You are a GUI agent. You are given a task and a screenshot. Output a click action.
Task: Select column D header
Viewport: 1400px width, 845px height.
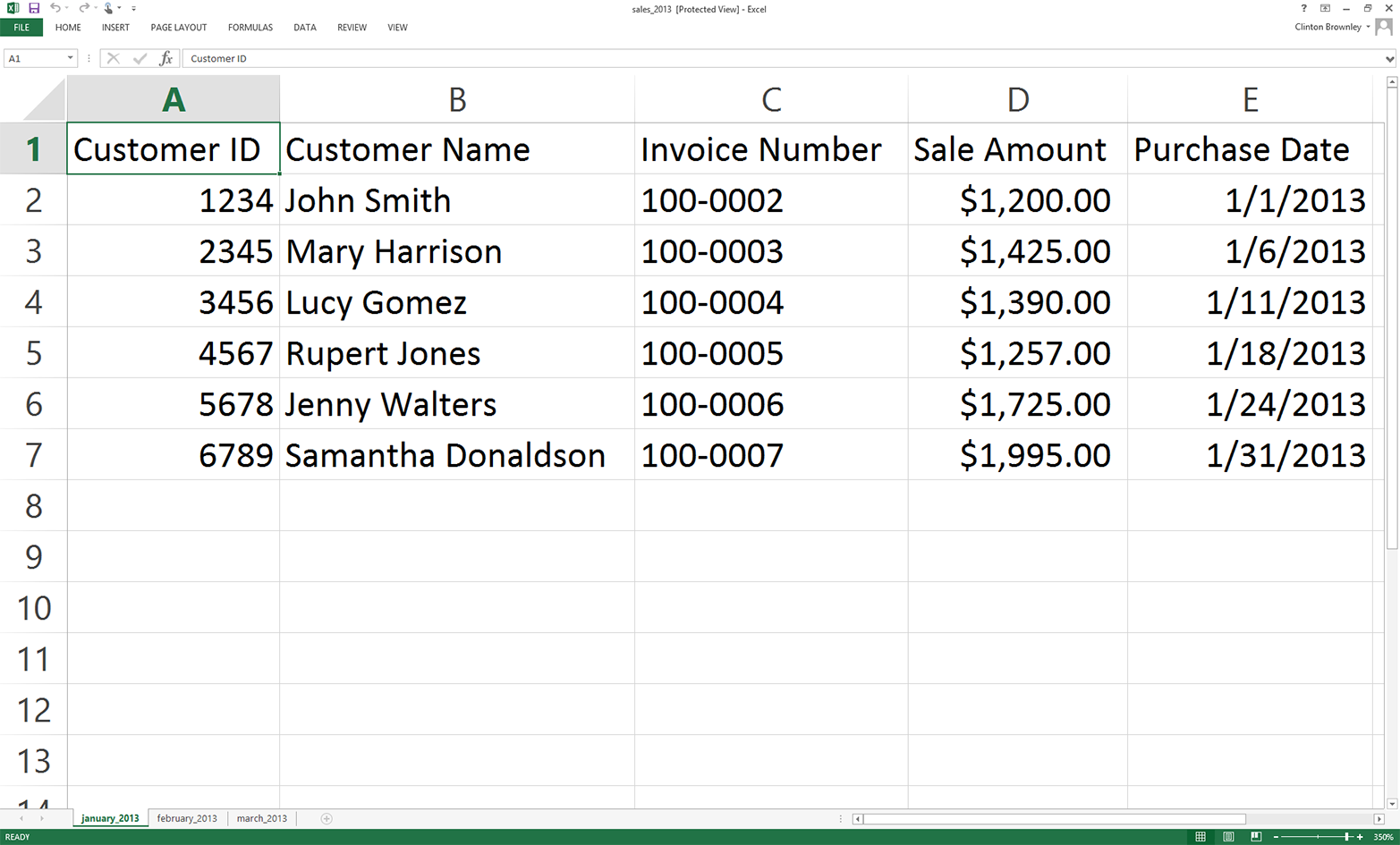click(1018, 99)
